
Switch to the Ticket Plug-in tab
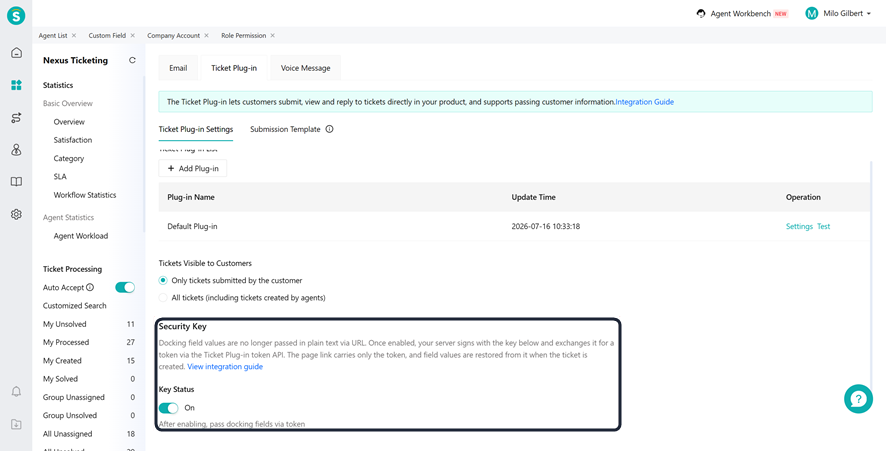[234, 68]
